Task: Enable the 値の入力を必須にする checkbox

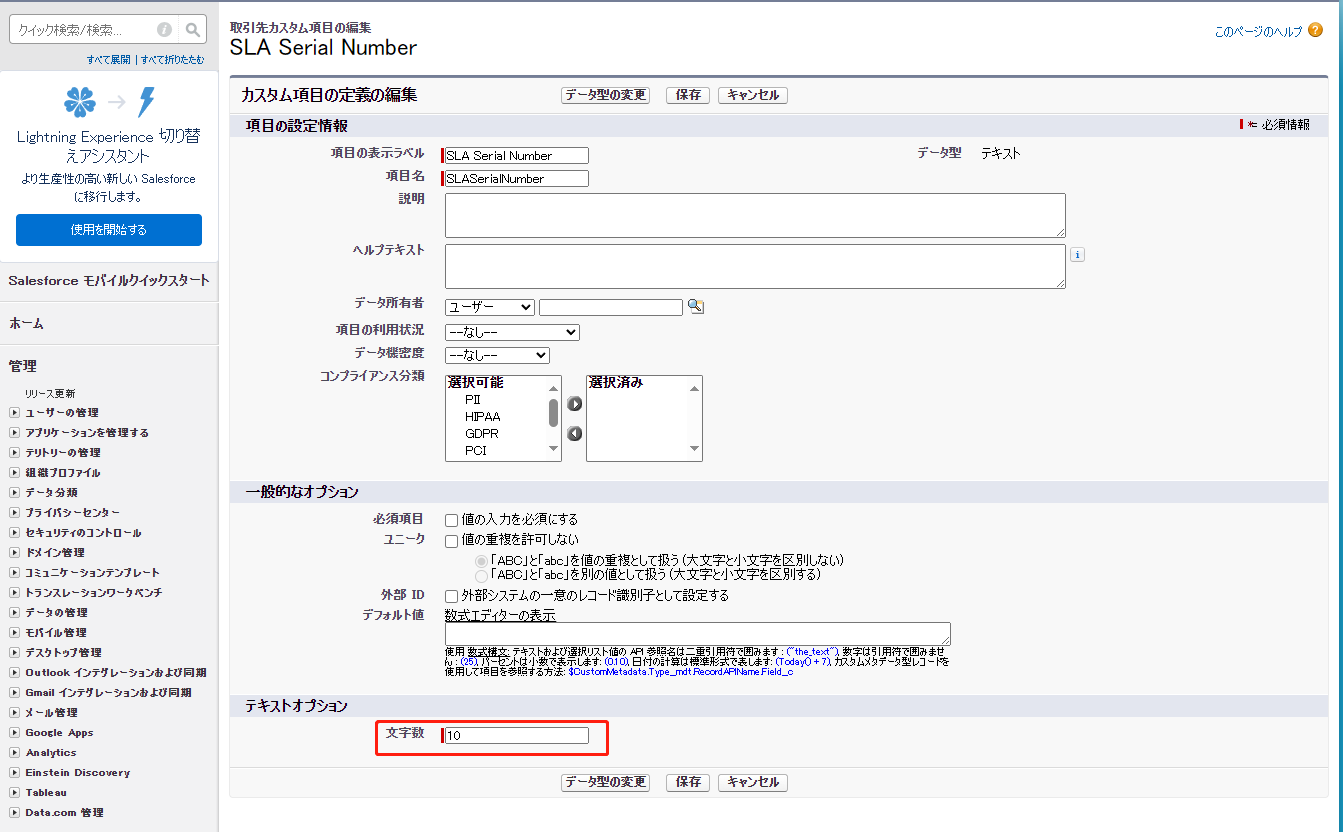Action: pyautogui.click(x=452, y=520)
